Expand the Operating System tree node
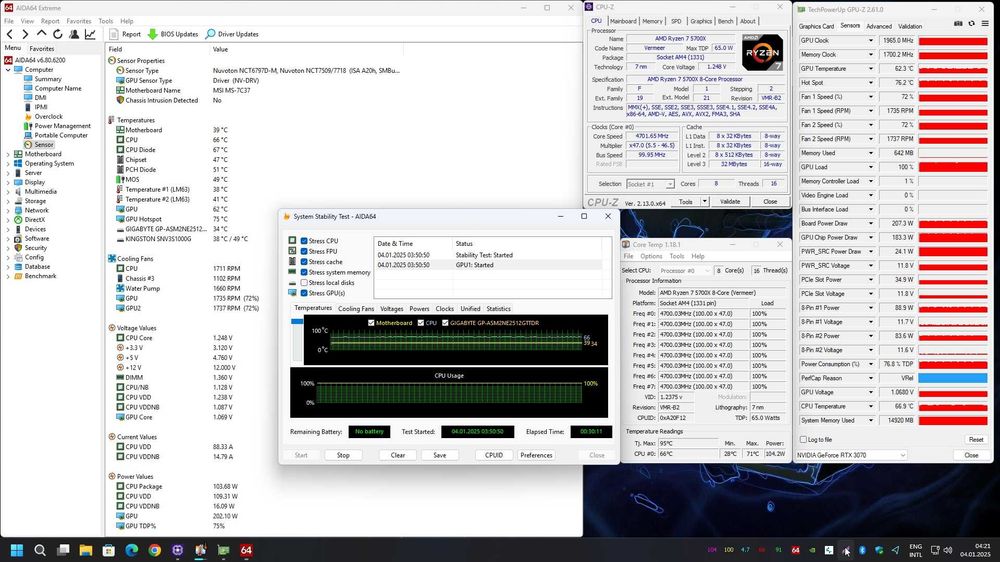This screenshot has width=1000, height=562. click(x=8, y=164)
